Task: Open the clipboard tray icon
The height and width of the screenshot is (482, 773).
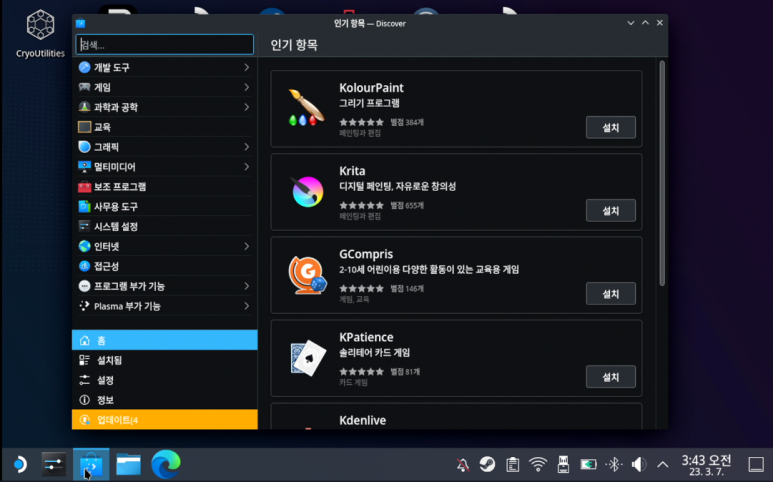Action: click(513, 464)
